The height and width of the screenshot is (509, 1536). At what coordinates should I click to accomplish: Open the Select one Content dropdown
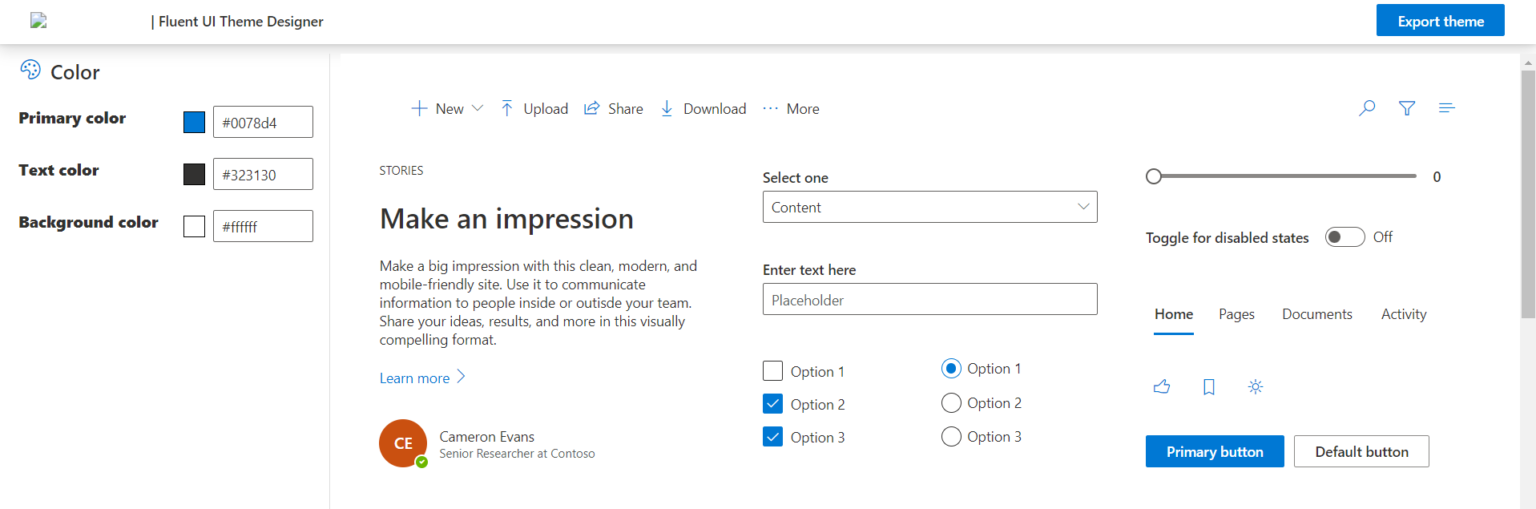pyautogui.click(x=929, y=207)
